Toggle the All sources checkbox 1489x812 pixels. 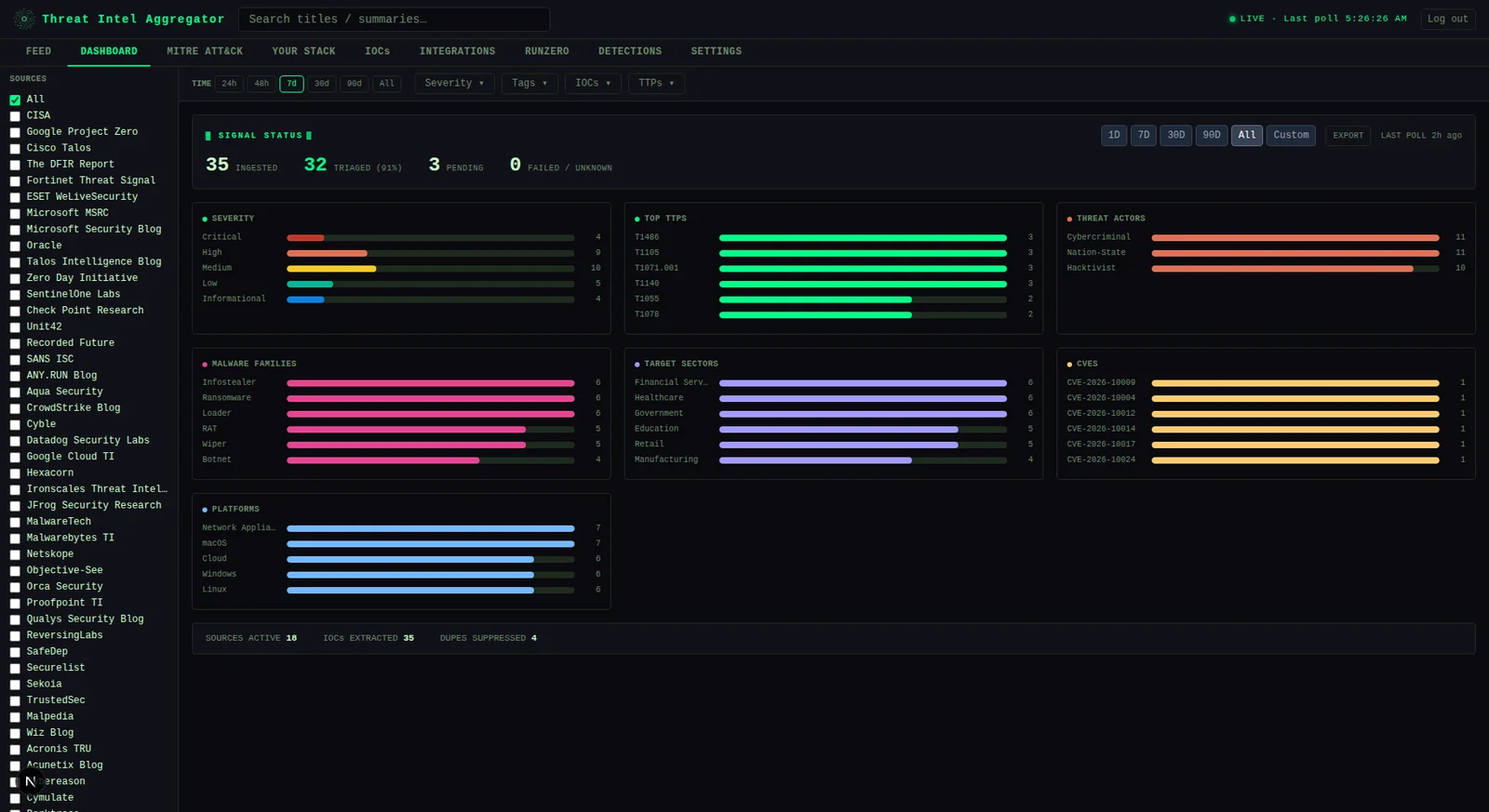tap(15, 100)
